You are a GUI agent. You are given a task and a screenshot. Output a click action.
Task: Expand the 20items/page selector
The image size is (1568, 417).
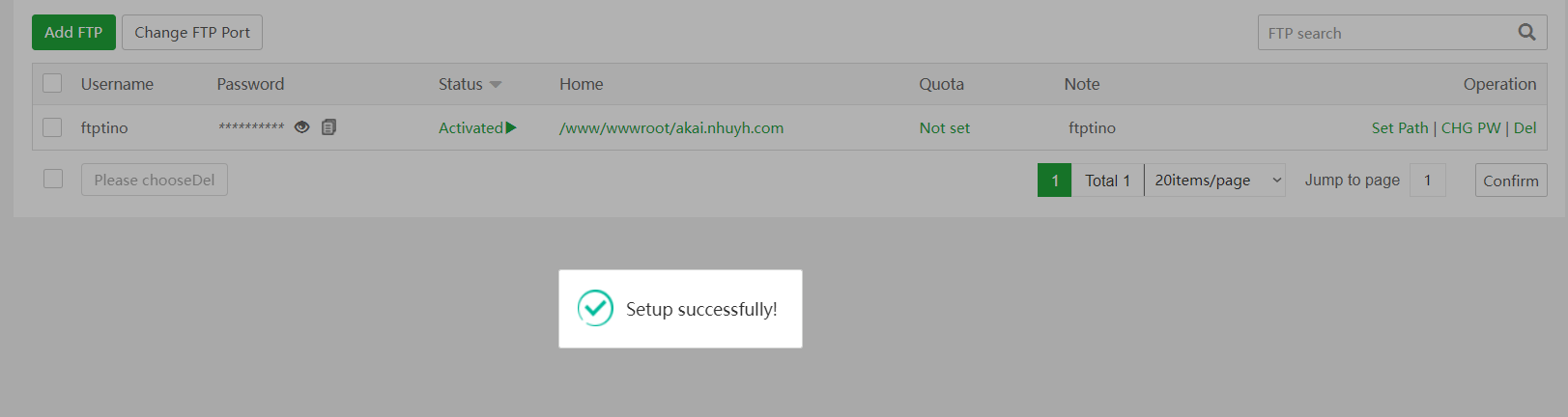1214,181
